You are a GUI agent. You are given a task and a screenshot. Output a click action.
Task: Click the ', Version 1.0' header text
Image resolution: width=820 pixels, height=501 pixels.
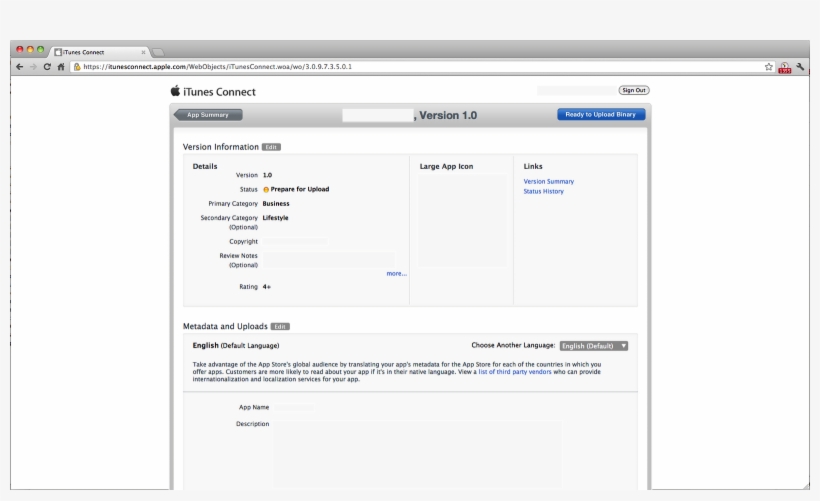(446, 116)
